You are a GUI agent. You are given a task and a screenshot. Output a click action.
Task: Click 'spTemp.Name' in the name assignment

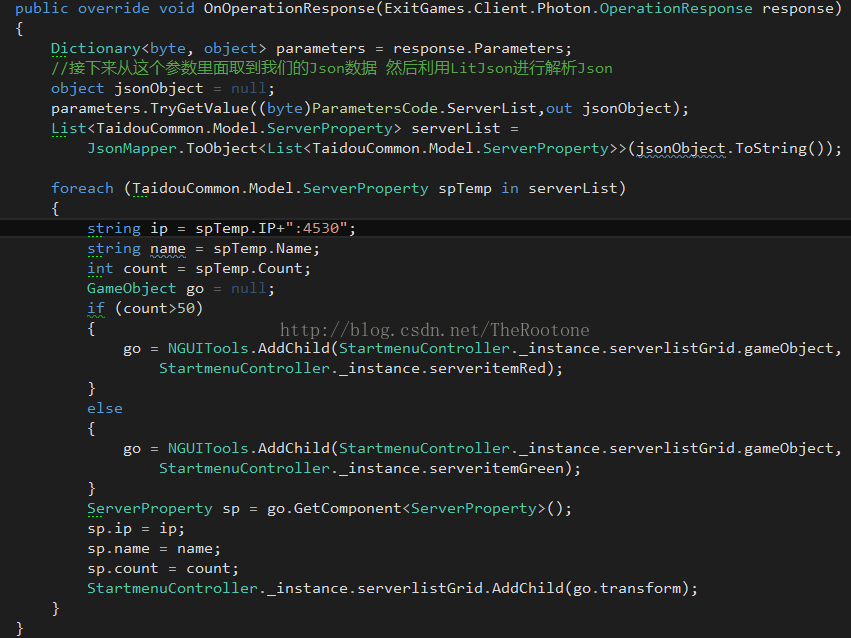262,248
